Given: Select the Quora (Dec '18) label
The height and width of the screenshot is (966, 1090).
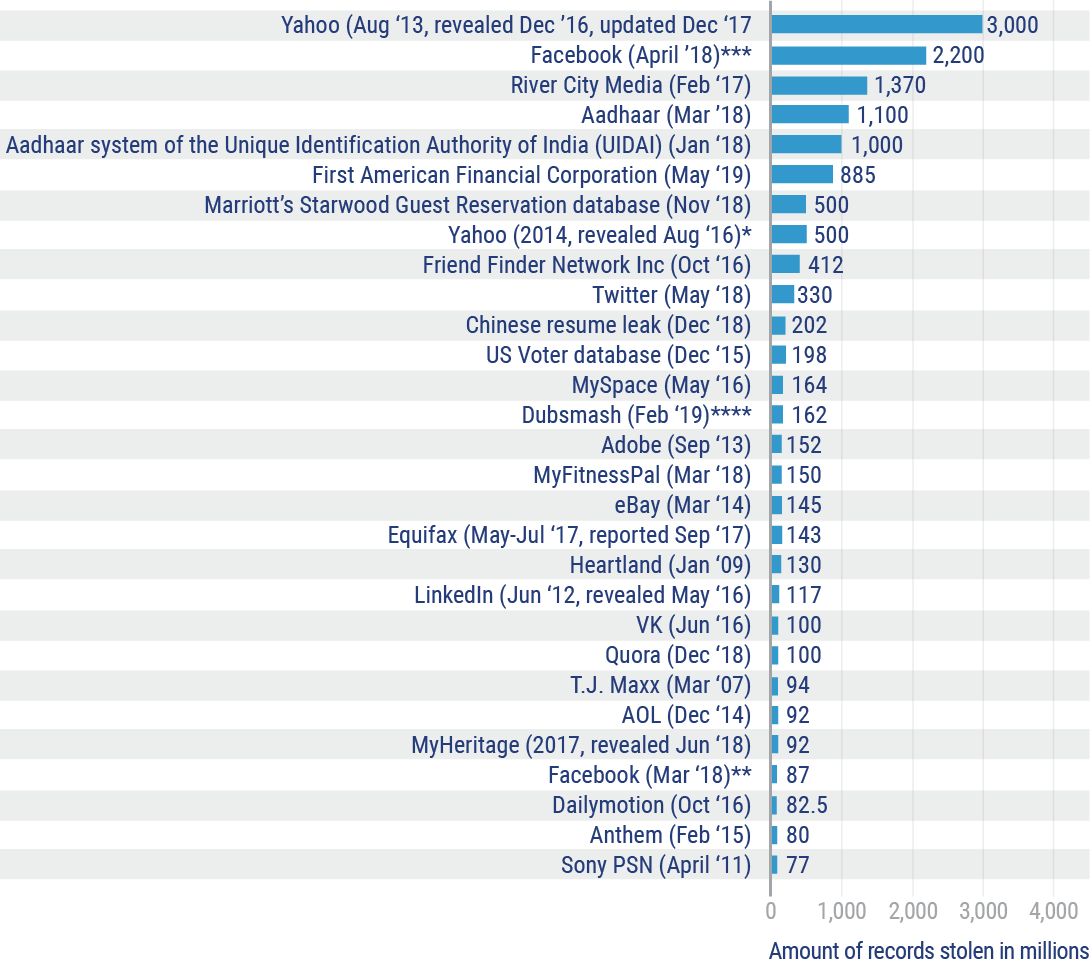Looking at the screenshot, I should [678, 655].
